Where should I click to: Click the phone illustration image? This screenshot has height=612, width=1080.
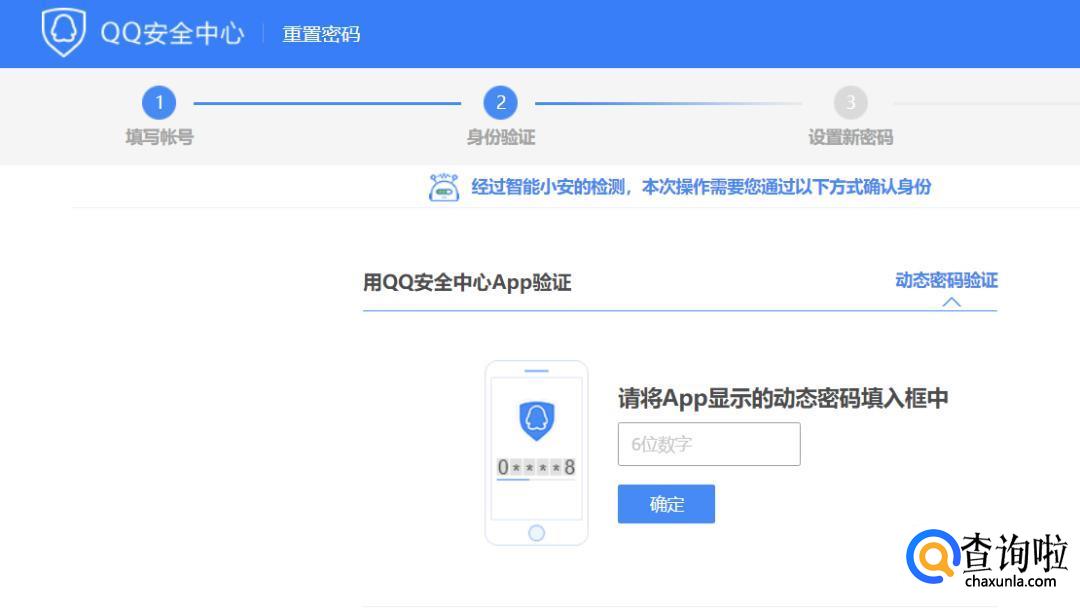pyautogui.click(x=537, y=453)
